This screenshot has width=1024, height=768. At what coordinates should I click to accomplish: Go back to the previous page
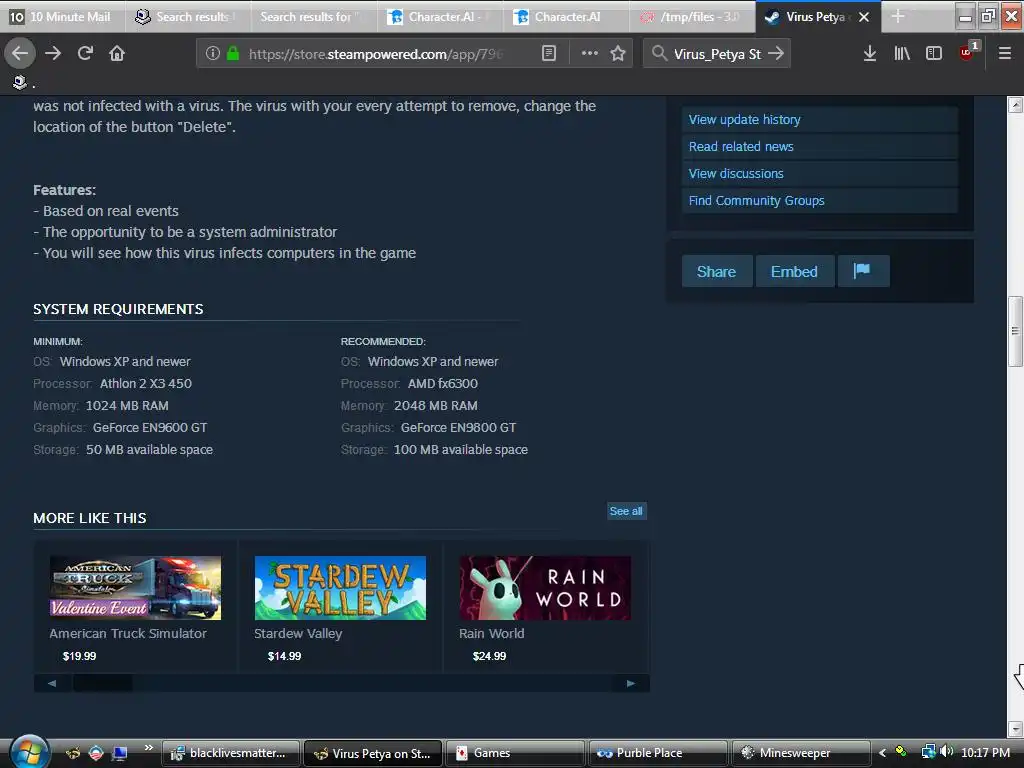click(x=20, y=54)
